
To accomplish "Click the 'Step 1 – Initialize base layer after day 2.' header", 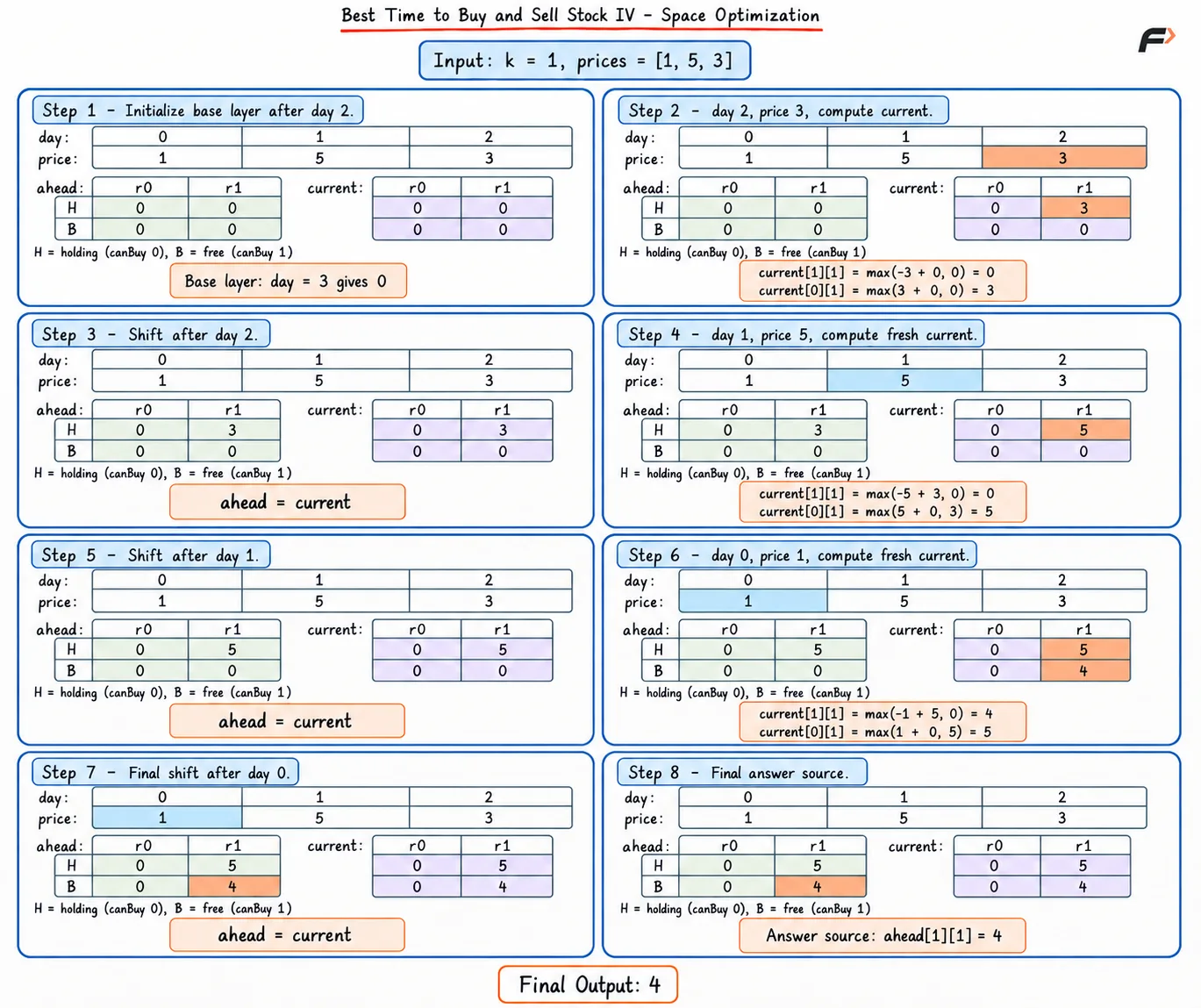I will click(198, 111).
